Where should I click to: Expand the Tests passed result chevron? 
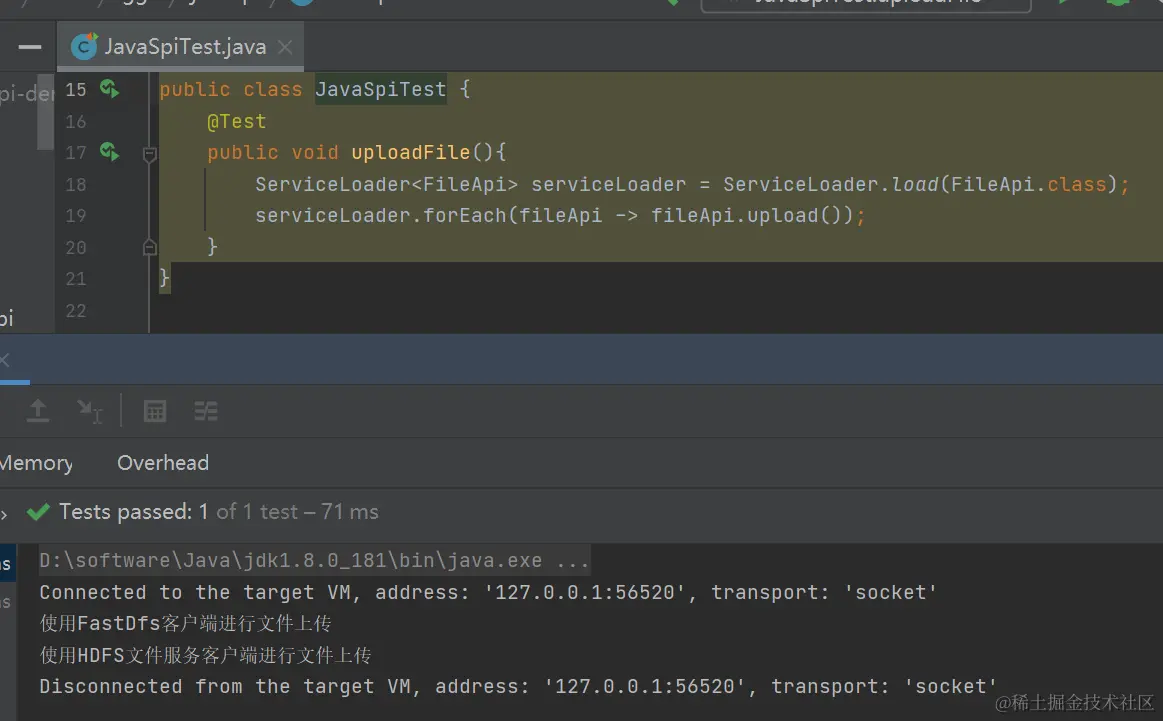[4, 513]
